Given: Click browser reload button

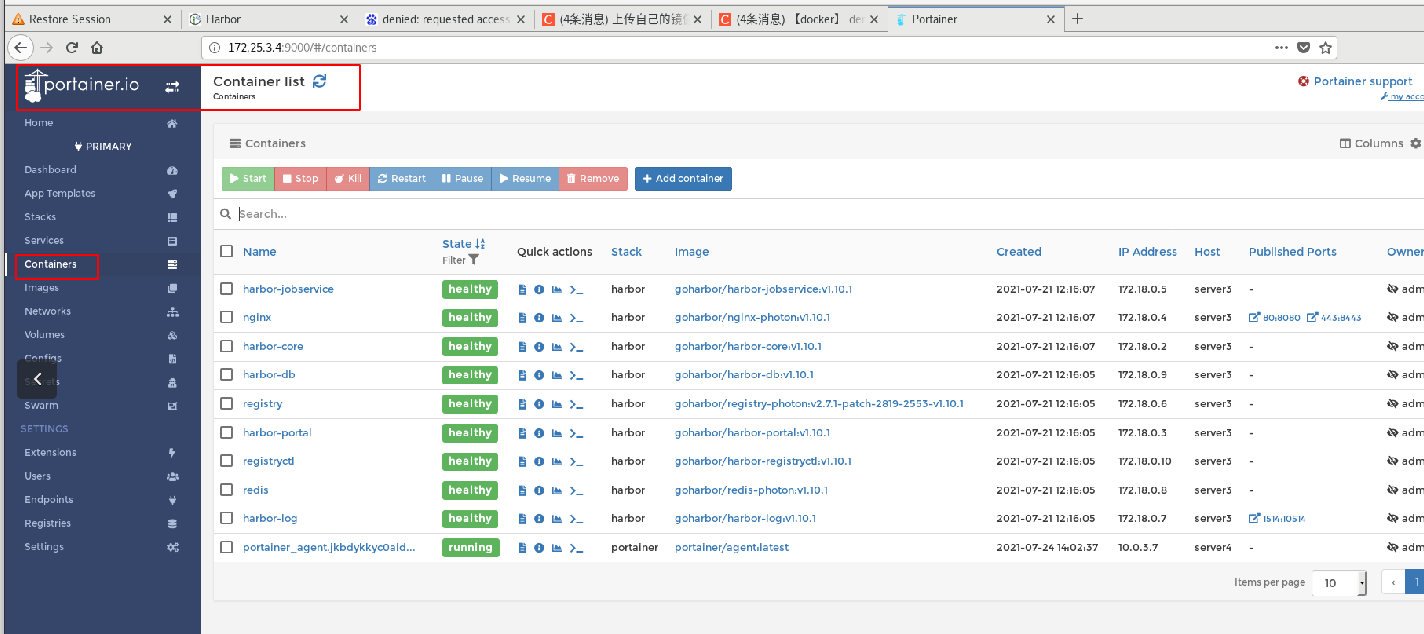Looking at the screenshot, I should pos(72,47).
